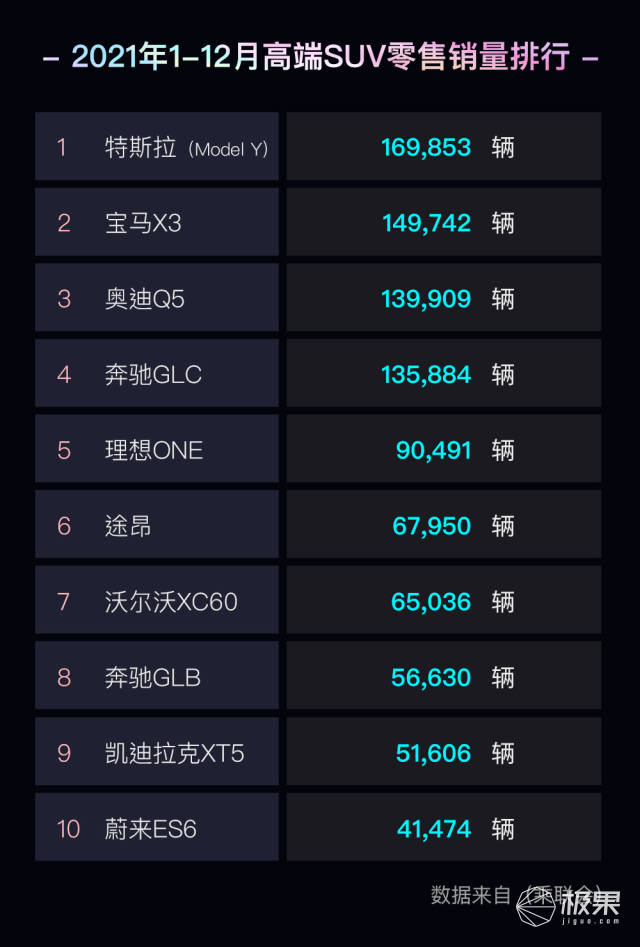Viewport: 640px width, 947px height.
Task: Select the 奥迪Q5 row label
Action: coord(144,299)
